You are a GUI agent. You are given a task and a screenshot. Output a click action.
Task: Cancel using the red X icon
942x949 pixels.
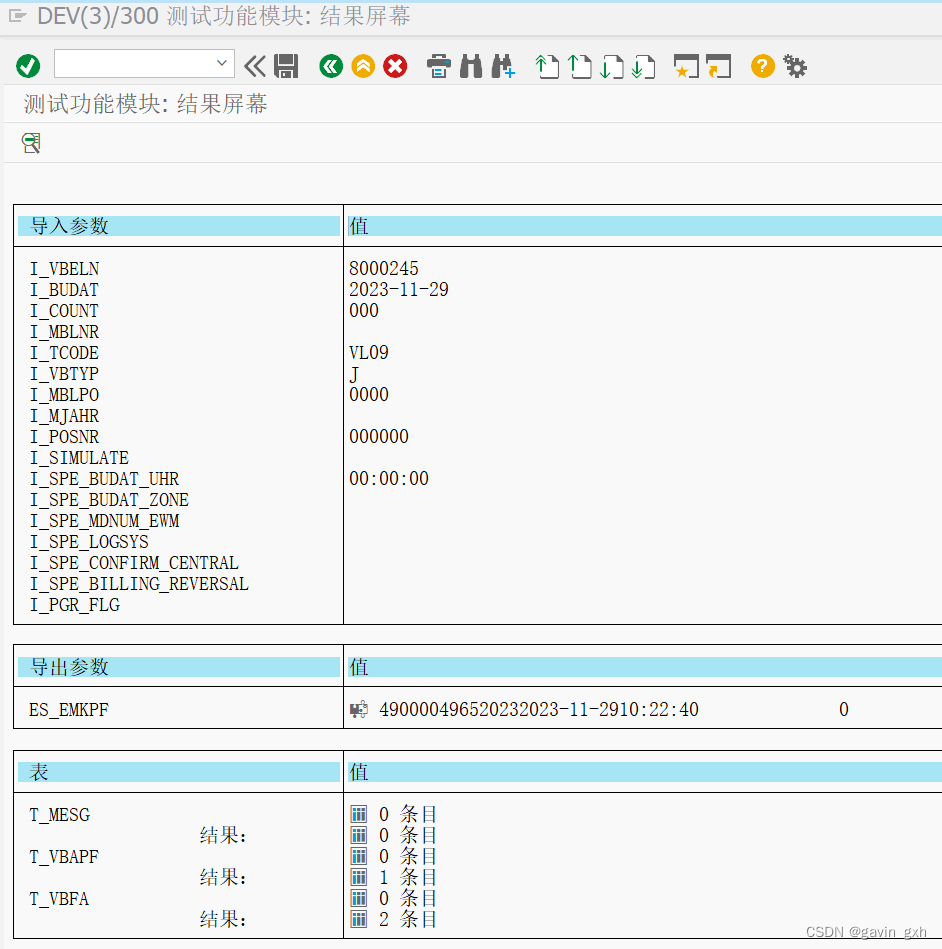[x=397, y=66]
